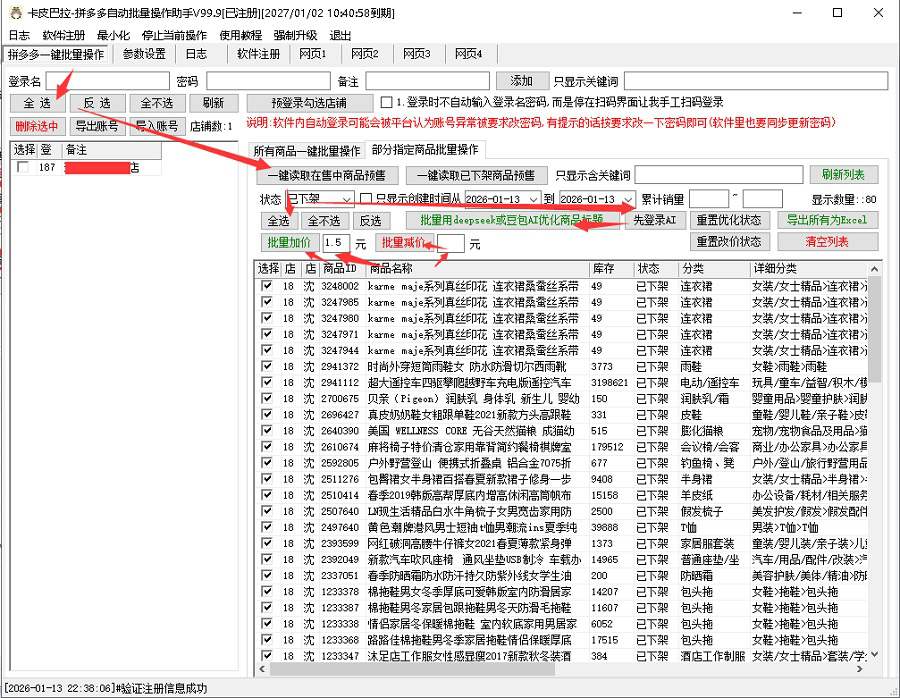
Task: Uncheck the product 3248002 row checkbox
Action: click(267, 286)
